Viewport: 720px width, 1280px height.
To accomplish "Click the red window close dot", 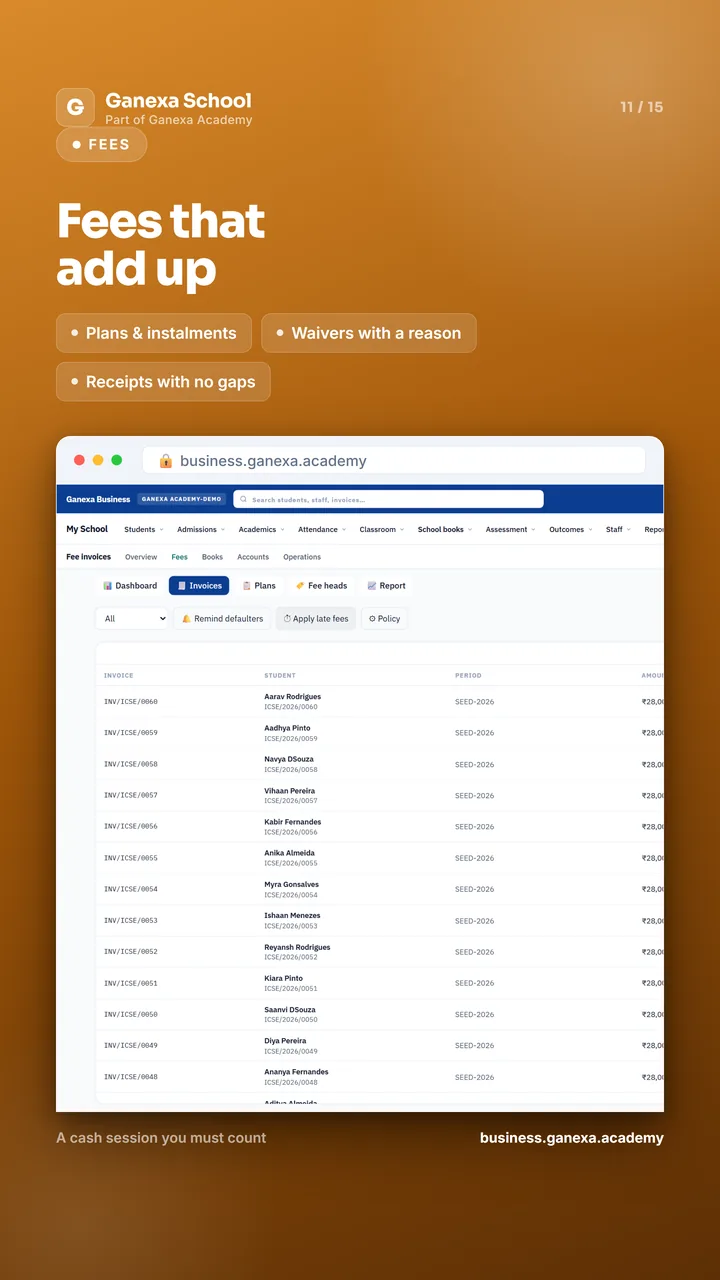I will (79, 460).
